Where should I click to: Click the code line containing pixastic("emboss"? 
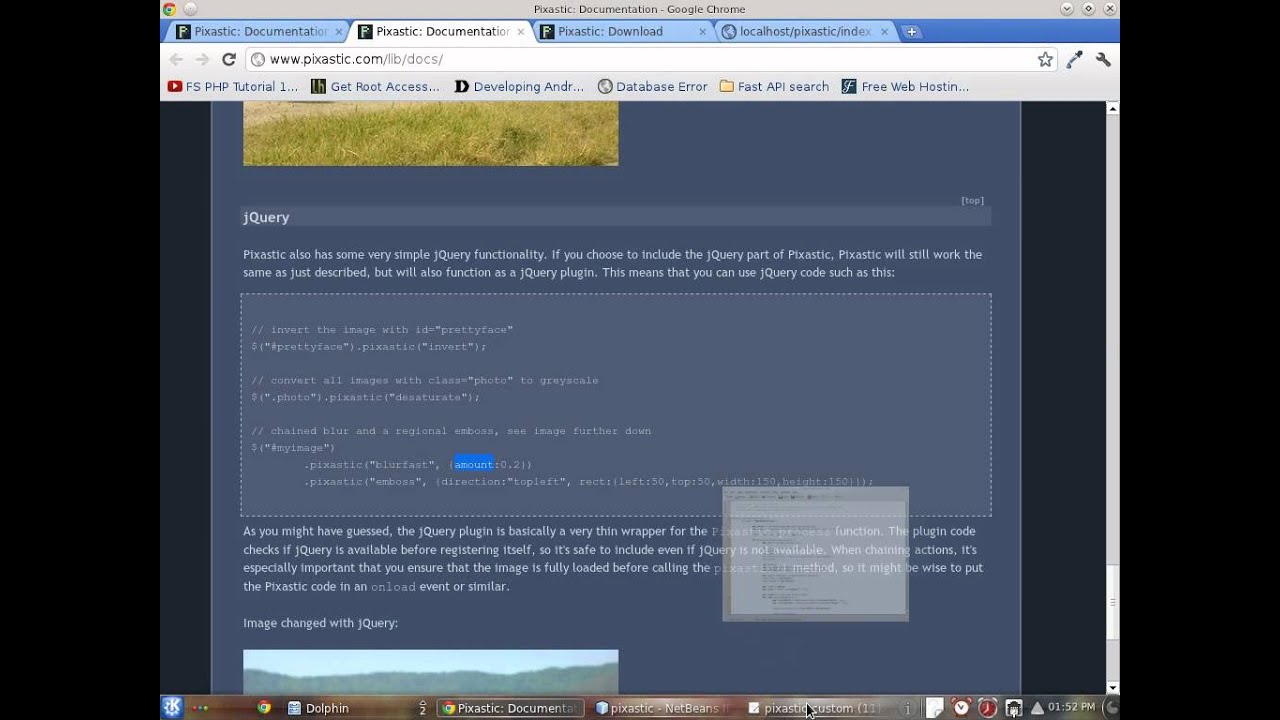(x=588, y=482)
